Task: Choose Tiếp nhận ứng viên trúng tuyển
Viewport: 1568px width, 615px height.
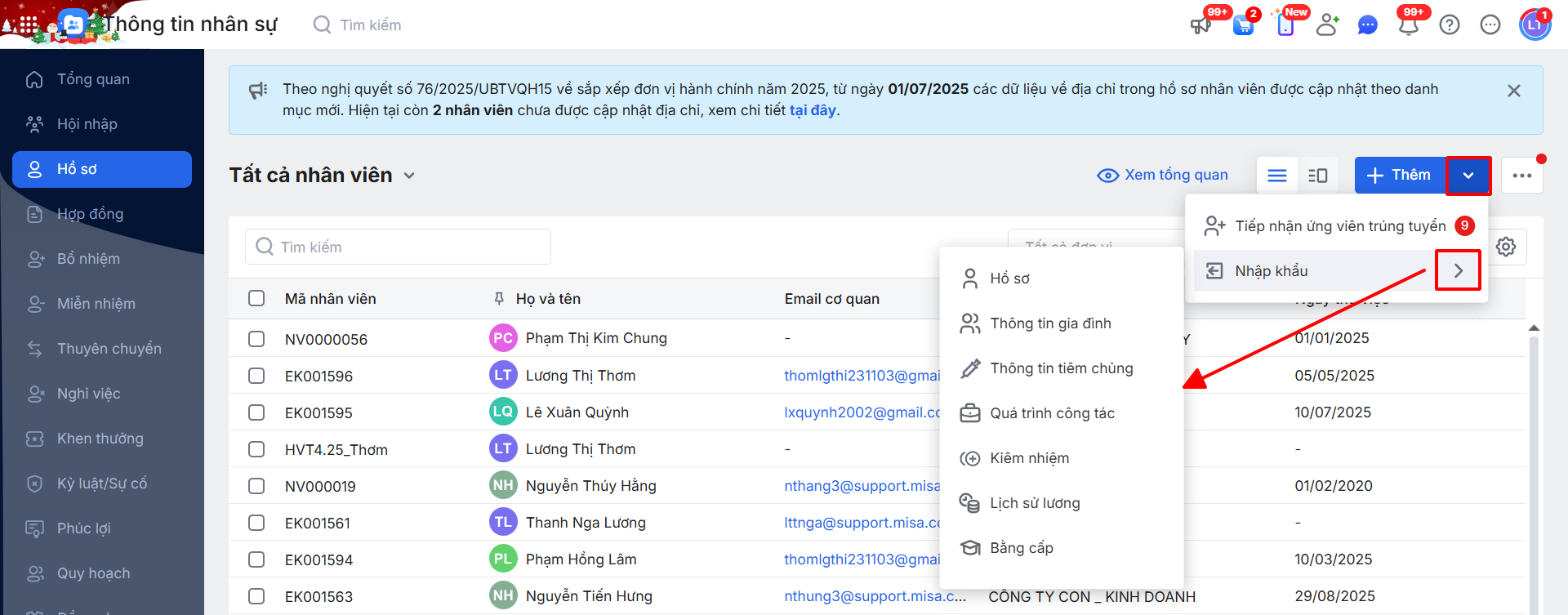Action: click(x=1337, y=226)
